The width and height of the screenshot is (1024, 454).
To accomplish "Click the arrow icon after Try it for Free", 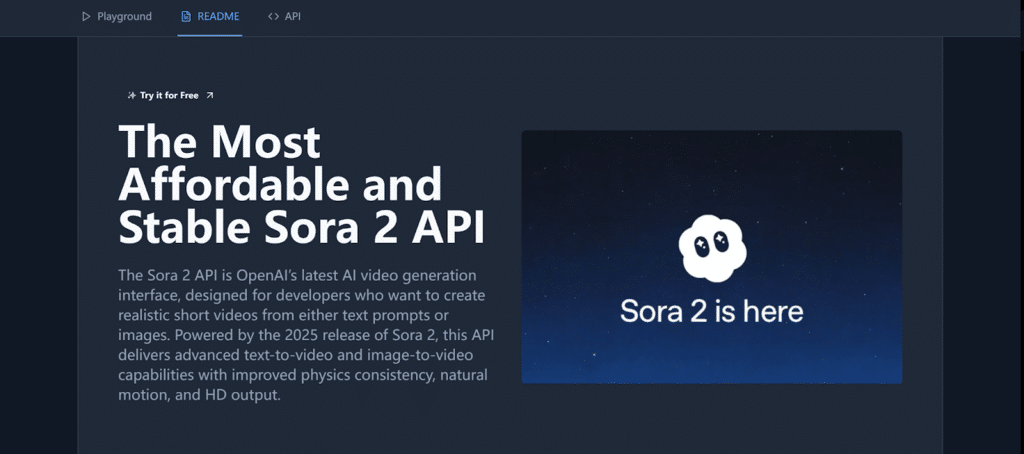I will coord(210,95).
